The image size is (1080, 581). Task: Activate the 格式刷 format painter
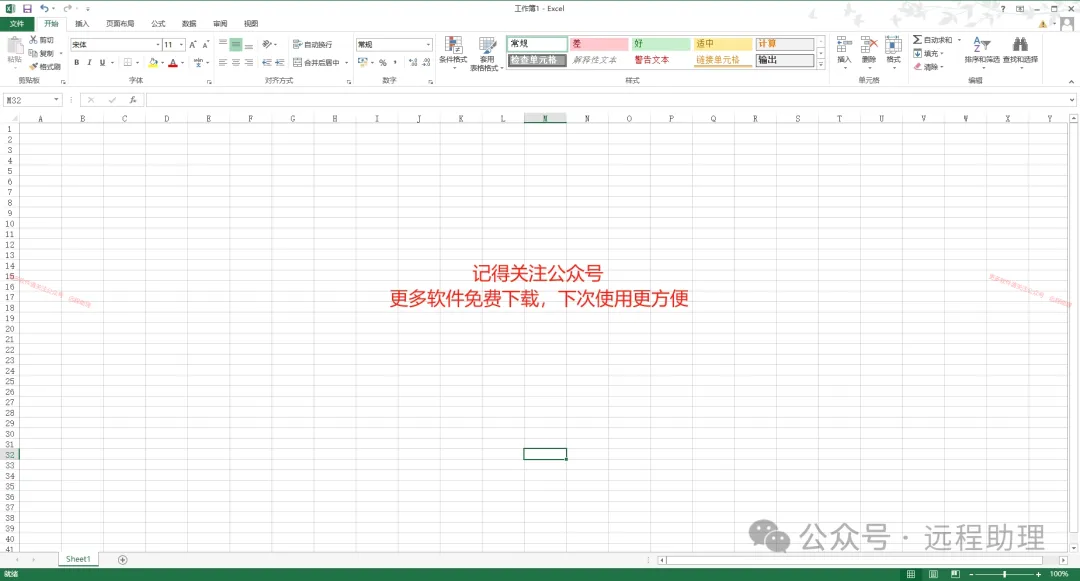[x=45, y=67]
